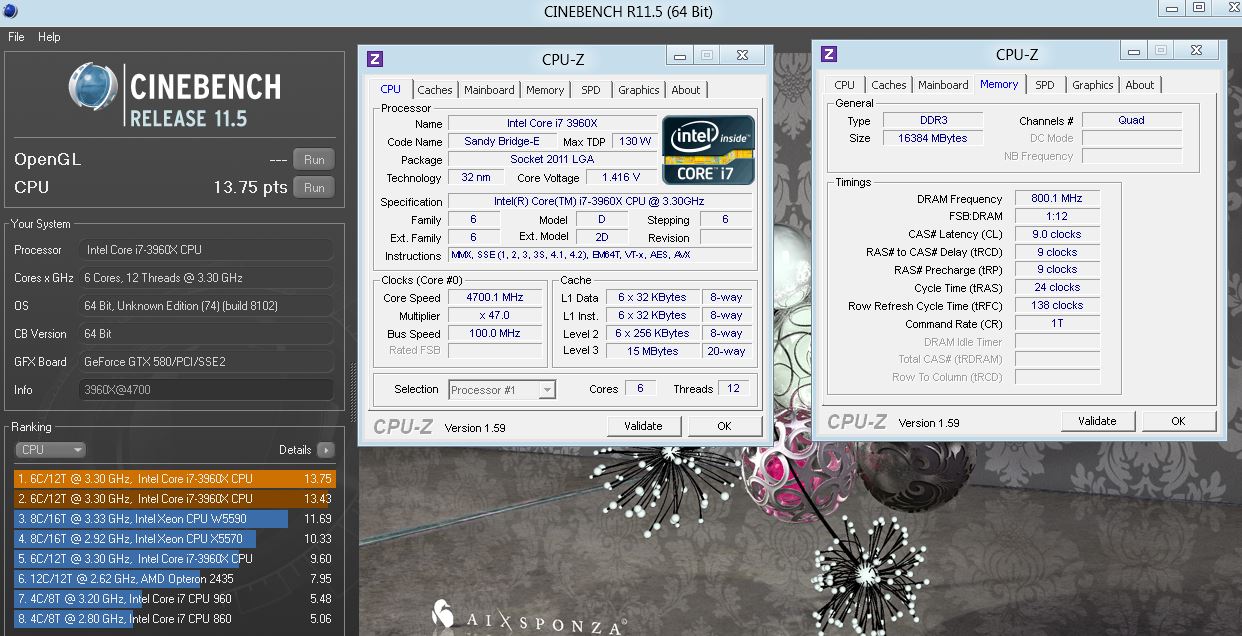
Task: Switch to Caches tab in right CPU-Z
Action: coord(888,85)
